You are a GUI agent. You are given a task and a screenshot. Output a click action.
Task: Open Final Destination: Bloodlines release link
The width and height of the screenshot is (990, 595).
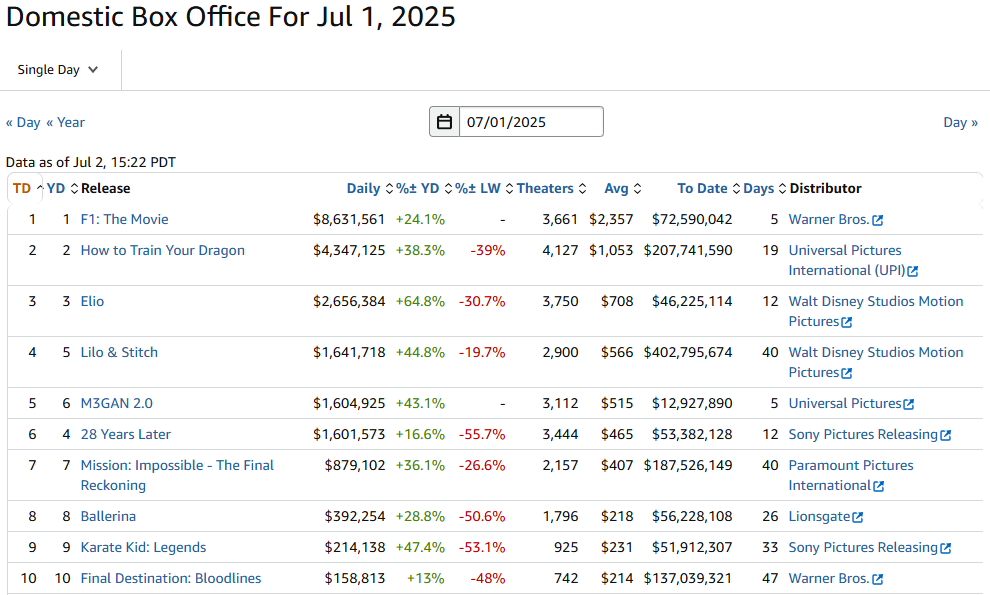click(x=170, y=578)
